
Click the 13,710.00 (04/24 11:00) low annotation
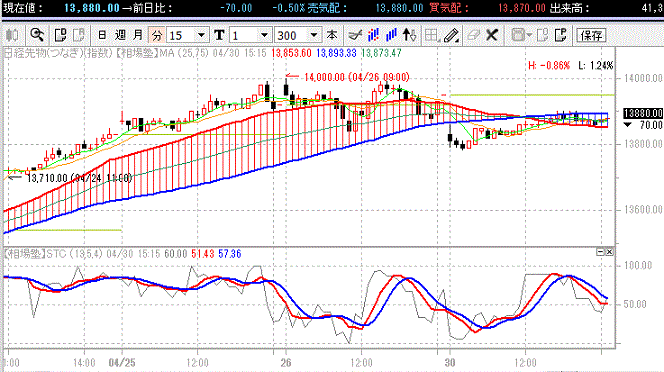tap(79, 178)
